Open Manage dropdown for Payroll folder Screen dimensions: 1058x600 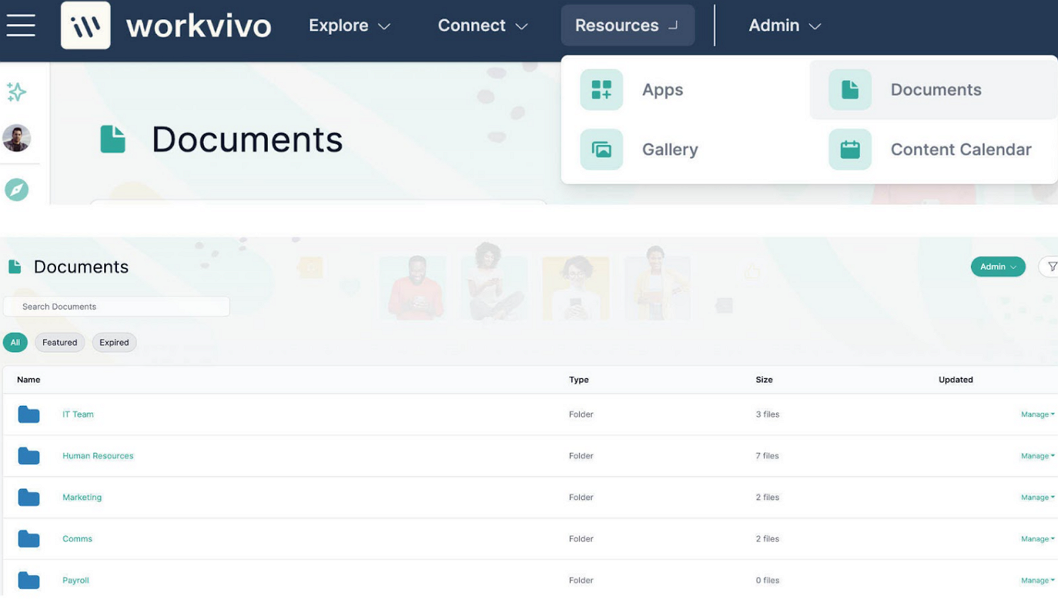(x=1037, y=580)
